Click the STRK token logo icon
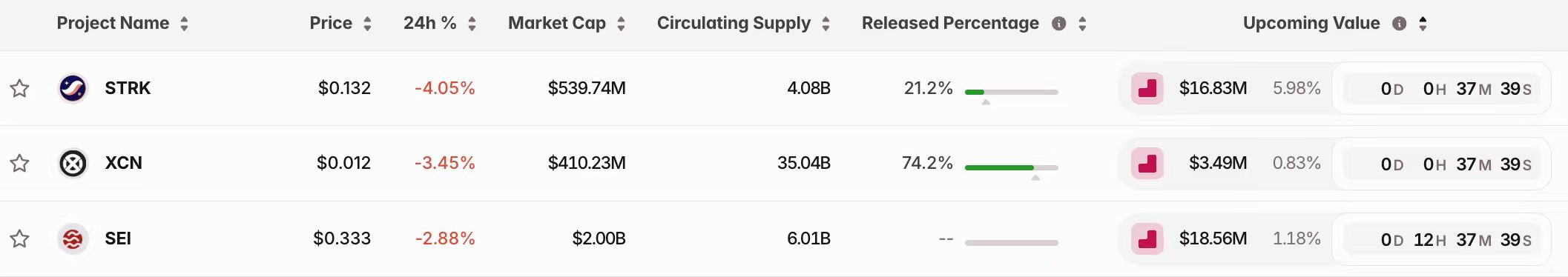 [x=73, y=88]
